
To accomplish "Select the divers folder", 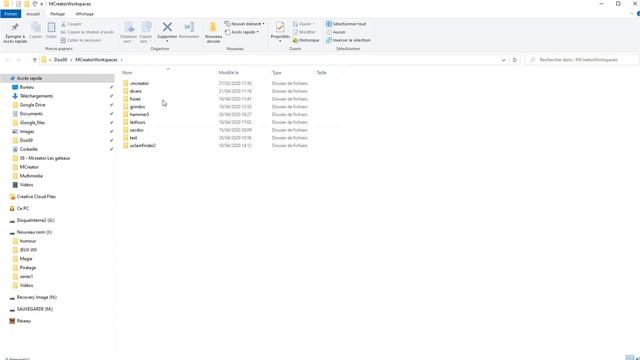I will (x=136, y=91).
